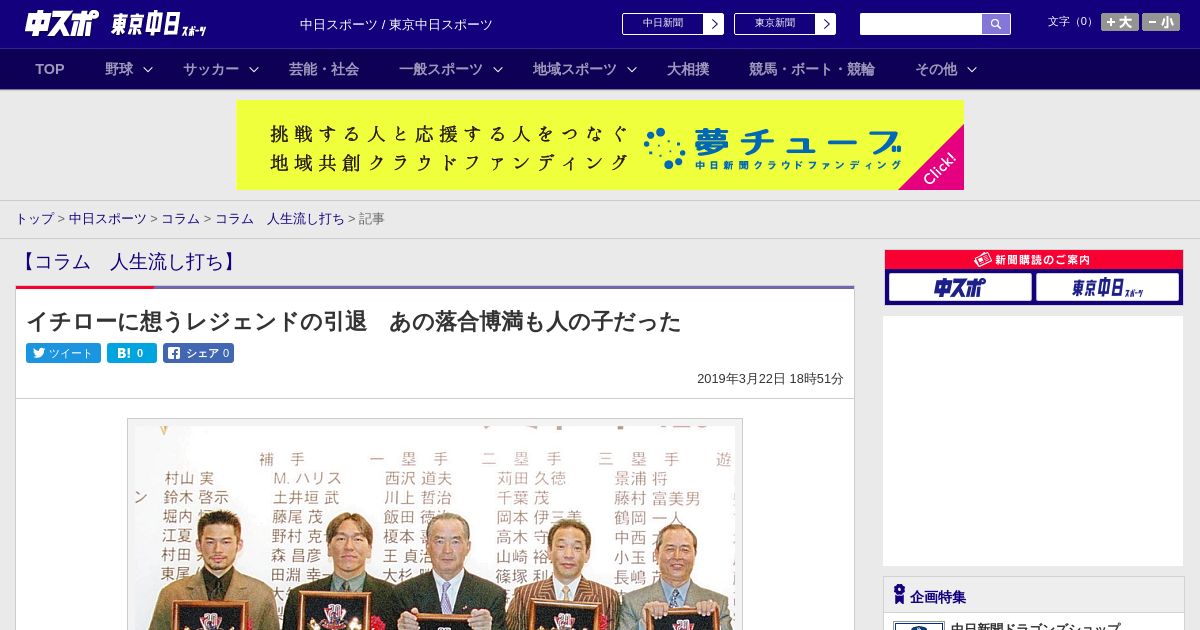The image size is (1200, 630).
Task: Click the 企画特集 section heading
Action: tap(938, 597)
